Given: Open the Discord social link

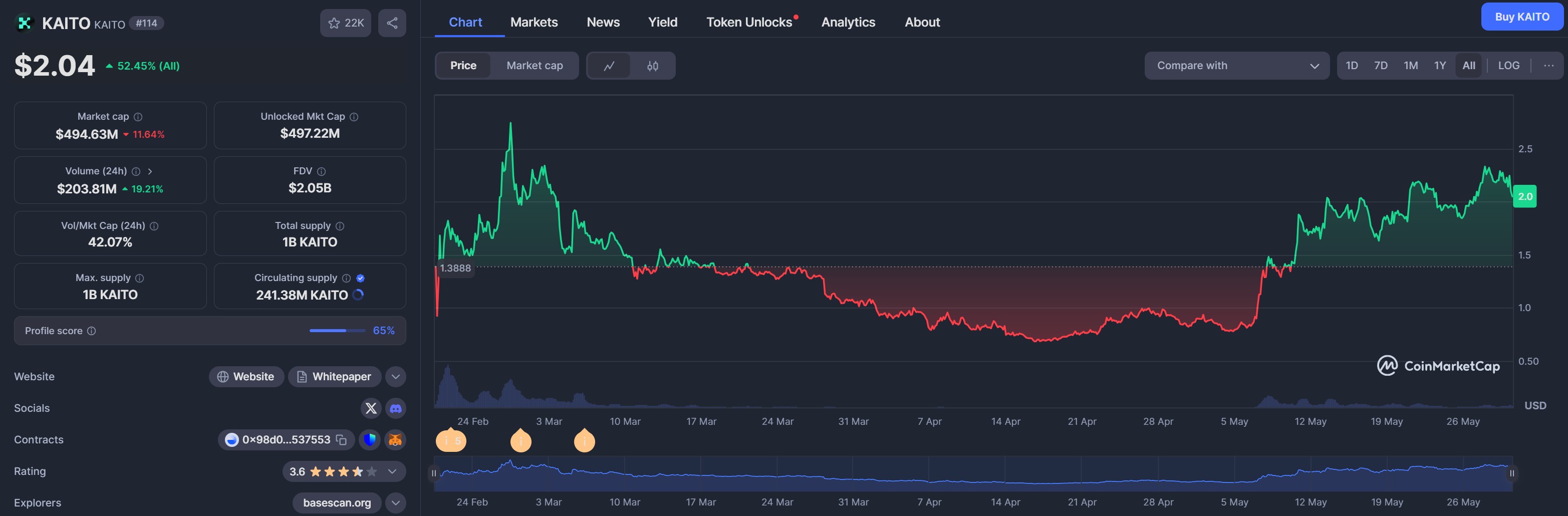Looking at the screenshot, I should coord(396,408).
